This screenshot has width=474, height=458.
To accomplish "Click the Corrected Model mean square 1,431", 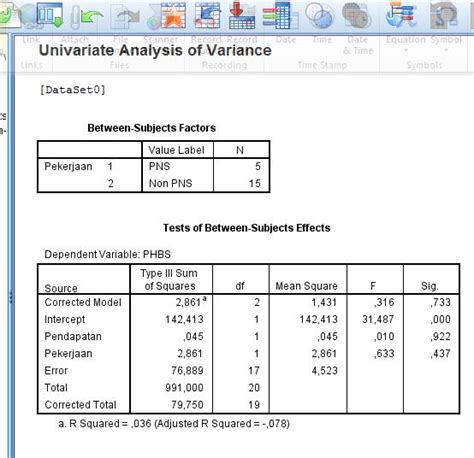I will click(x=324, y=302).
